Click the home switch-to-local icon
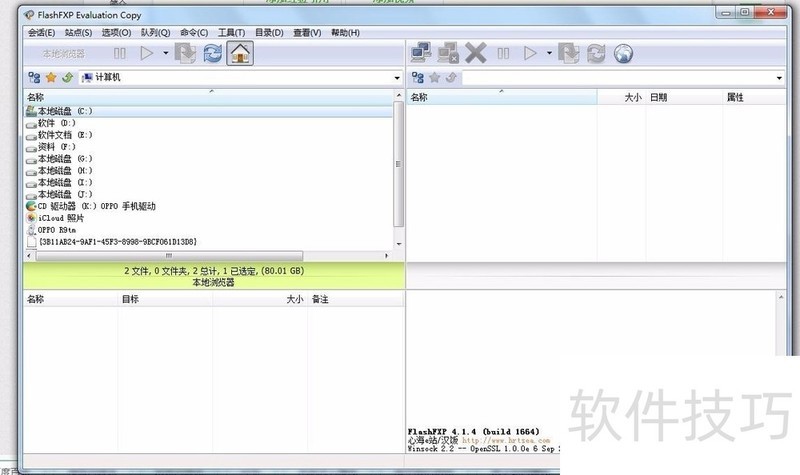This screenshot has height=475, width=800. point(240,53)
